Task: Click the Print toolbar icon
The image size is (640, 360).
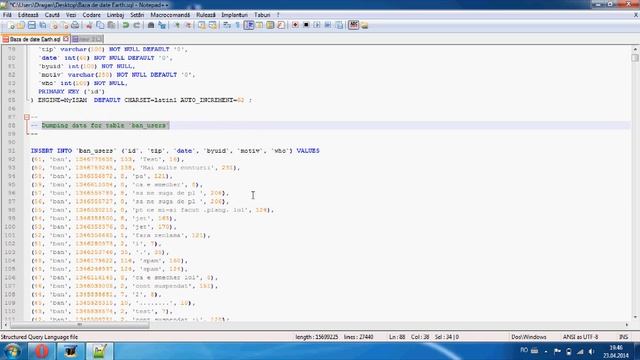Action: point(75,25)
